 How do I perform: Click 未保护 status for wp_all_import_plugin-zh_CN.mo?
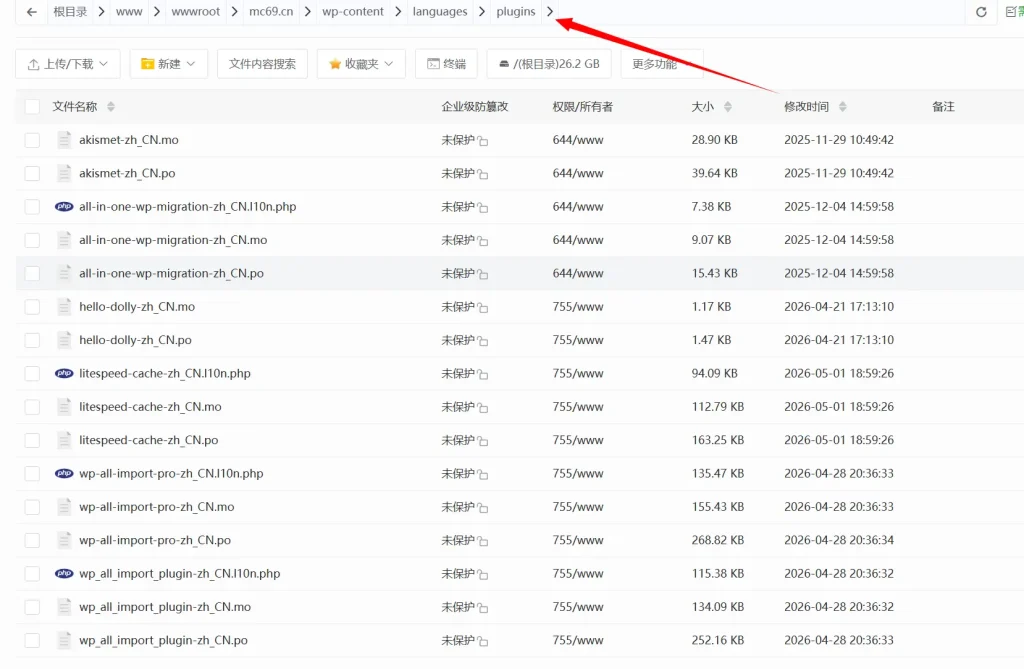click(458, 606)
